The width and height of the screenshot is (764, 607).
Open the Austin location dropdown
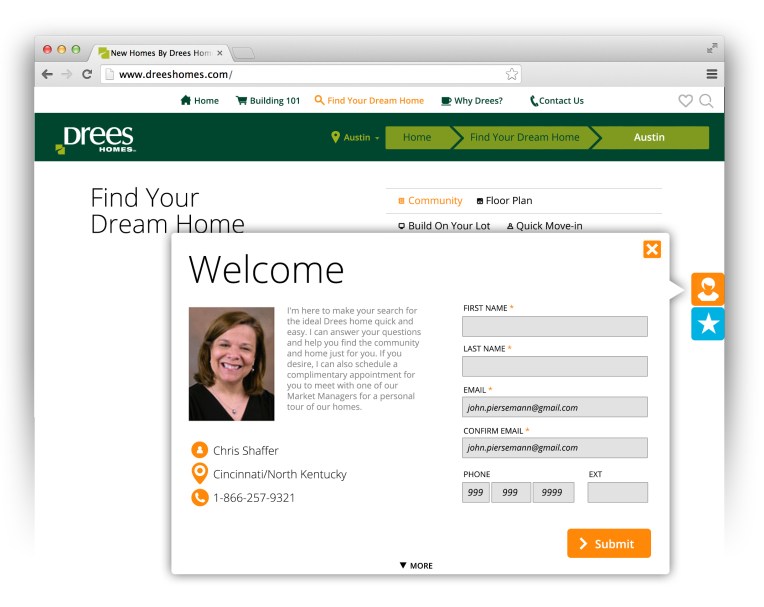coord(356,138)
